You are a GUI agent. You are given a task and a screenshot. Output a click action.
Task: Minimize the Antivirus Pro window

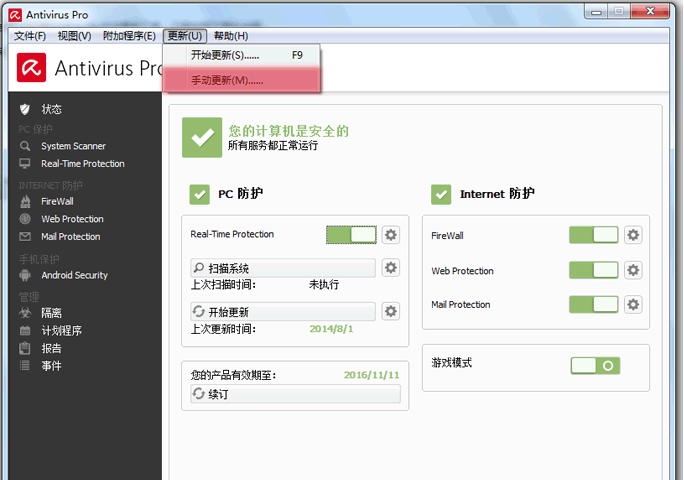point(596,12)
